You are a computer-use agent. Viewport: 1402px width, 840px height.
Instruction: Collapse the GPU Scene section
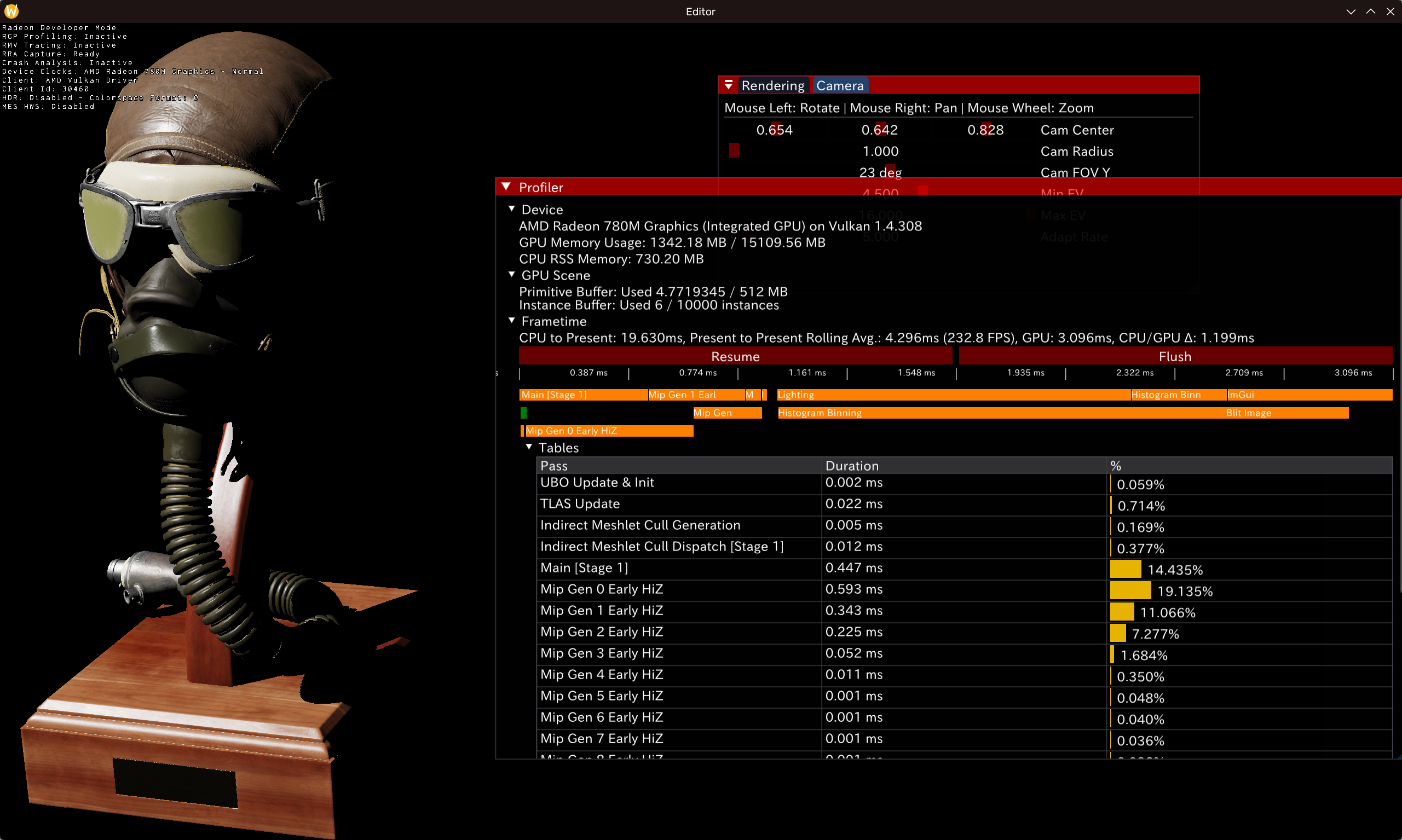(512, 275)
